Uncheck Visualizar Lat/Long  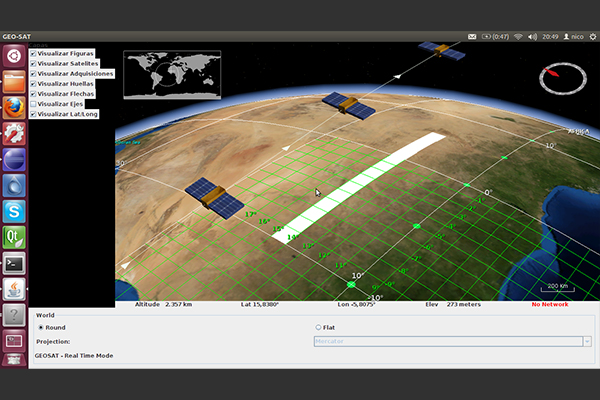click(33, 114)
